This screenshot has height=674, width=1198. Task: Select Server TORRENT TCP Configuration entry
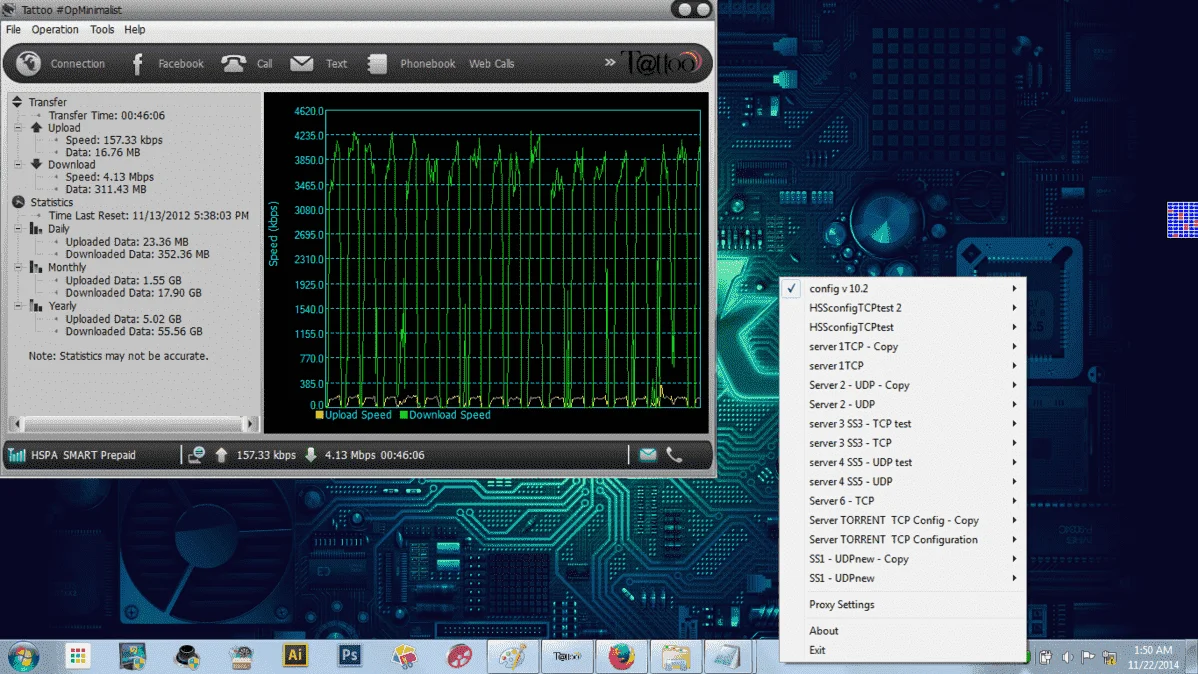[x=902, y=540]
